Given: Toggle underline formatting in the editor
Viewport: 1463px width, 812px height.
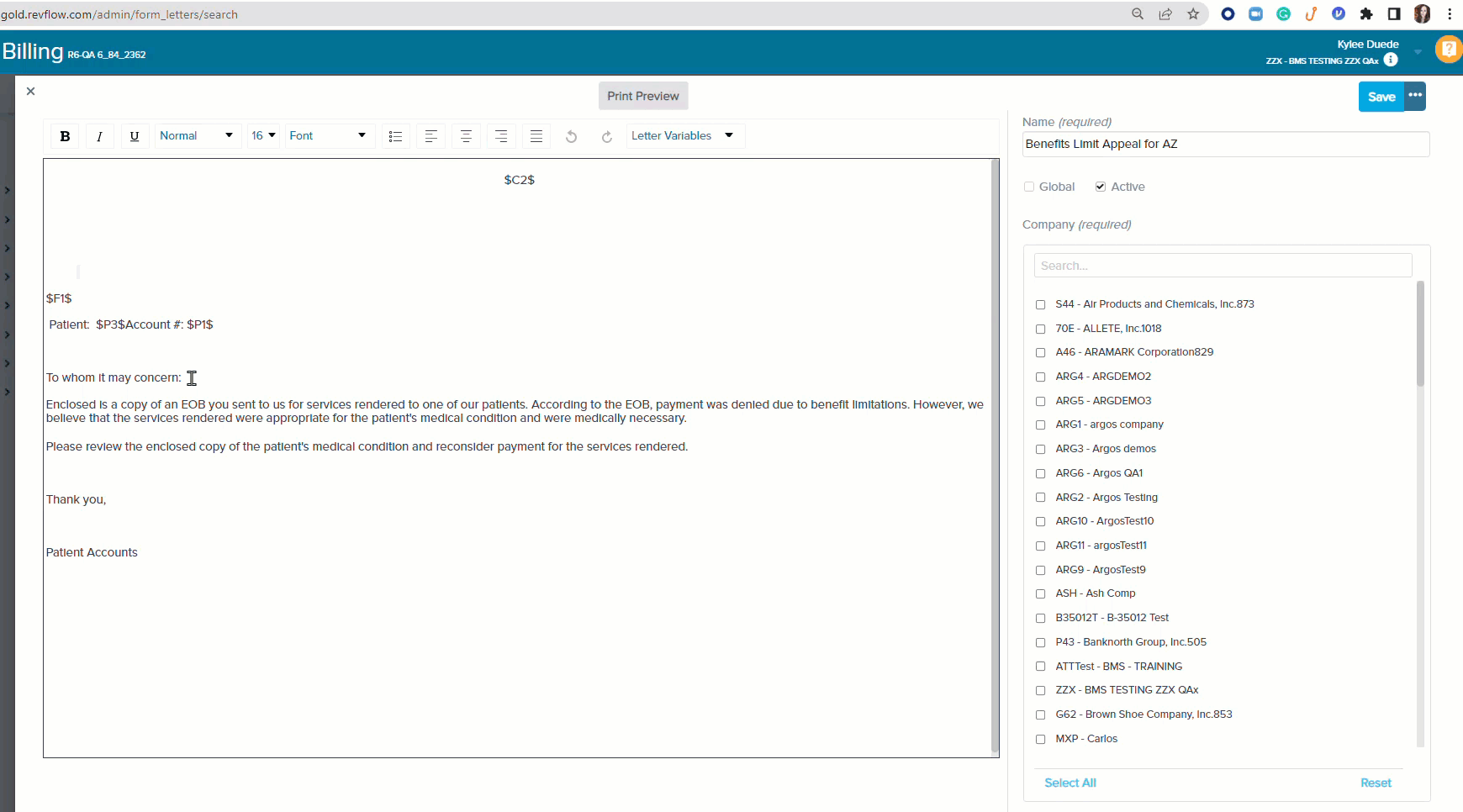Looking at the screenshot, I should coord(135,136).
